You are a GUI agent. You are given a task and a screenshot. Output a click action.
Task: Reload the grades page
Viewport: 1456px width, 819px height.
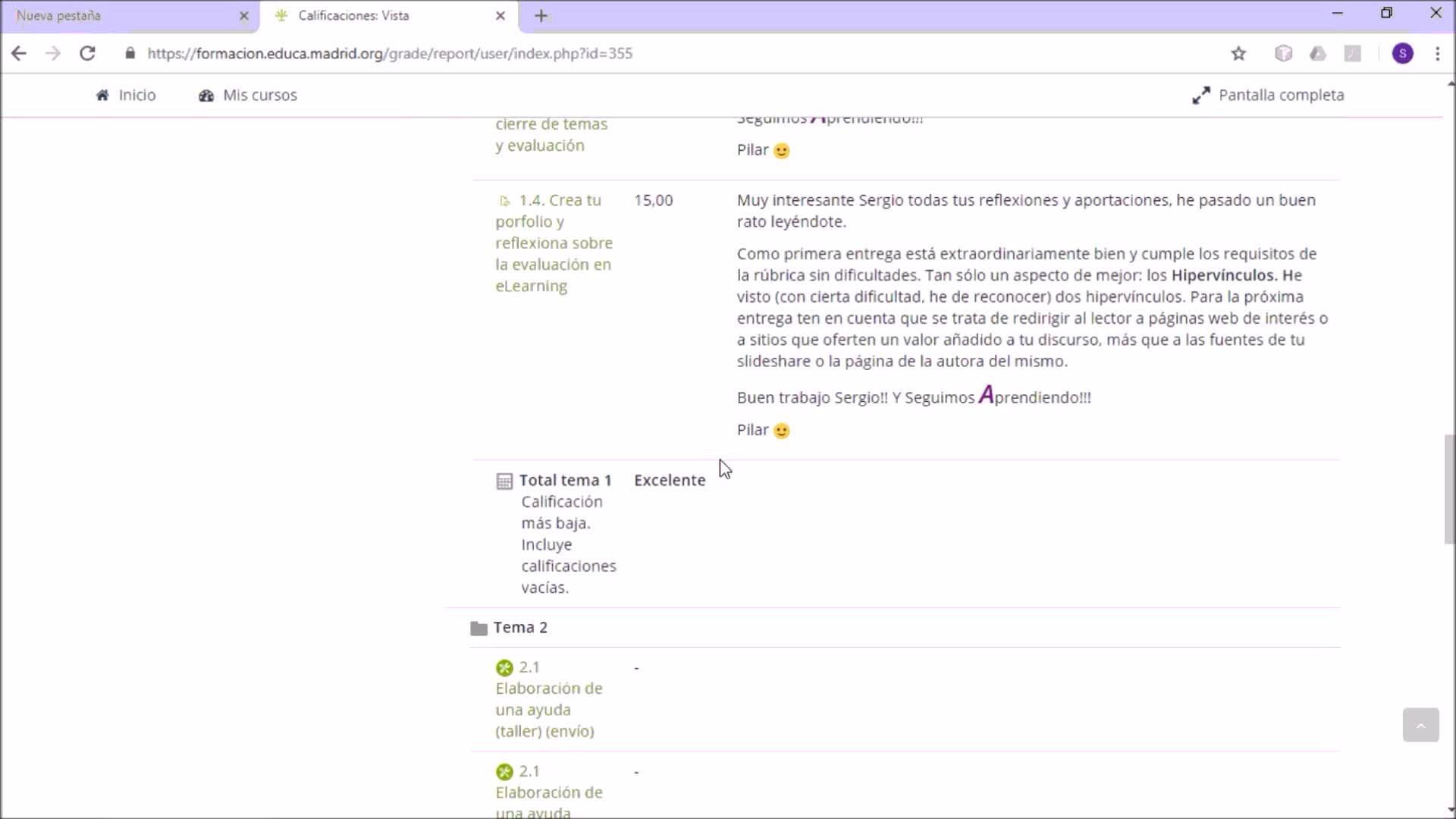click(87, 53)
